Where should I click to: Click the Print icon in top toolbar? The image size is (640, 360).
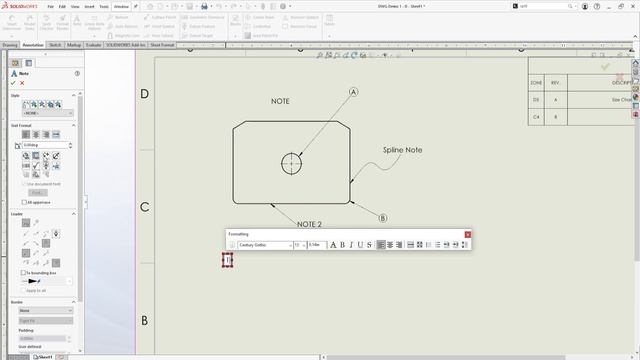click(204, 7)
